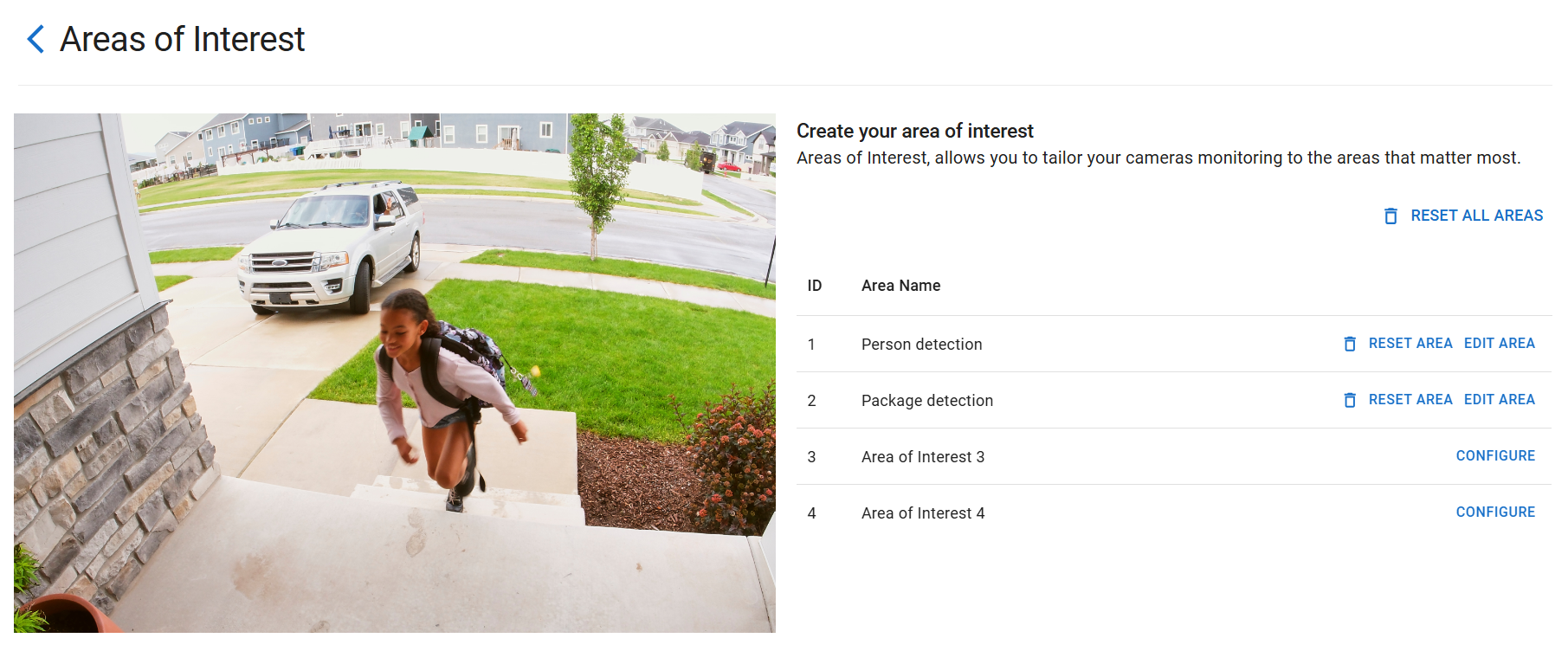The width and height of the screenshot is (1568, 651).
Task: Configure Area of Interest 4
Action: tap(1495, 512)
